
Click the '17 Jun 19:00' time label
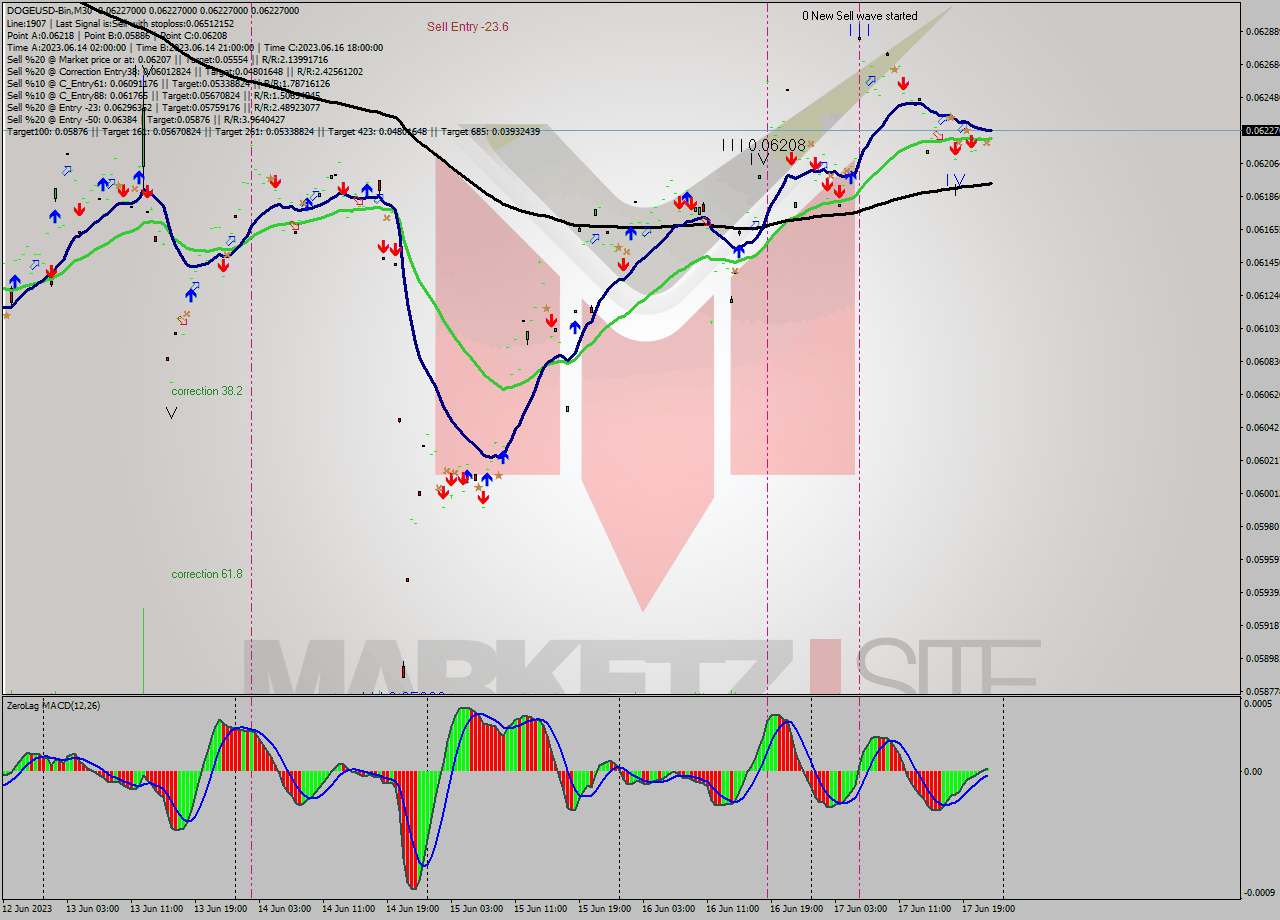[x=989, y=909]
